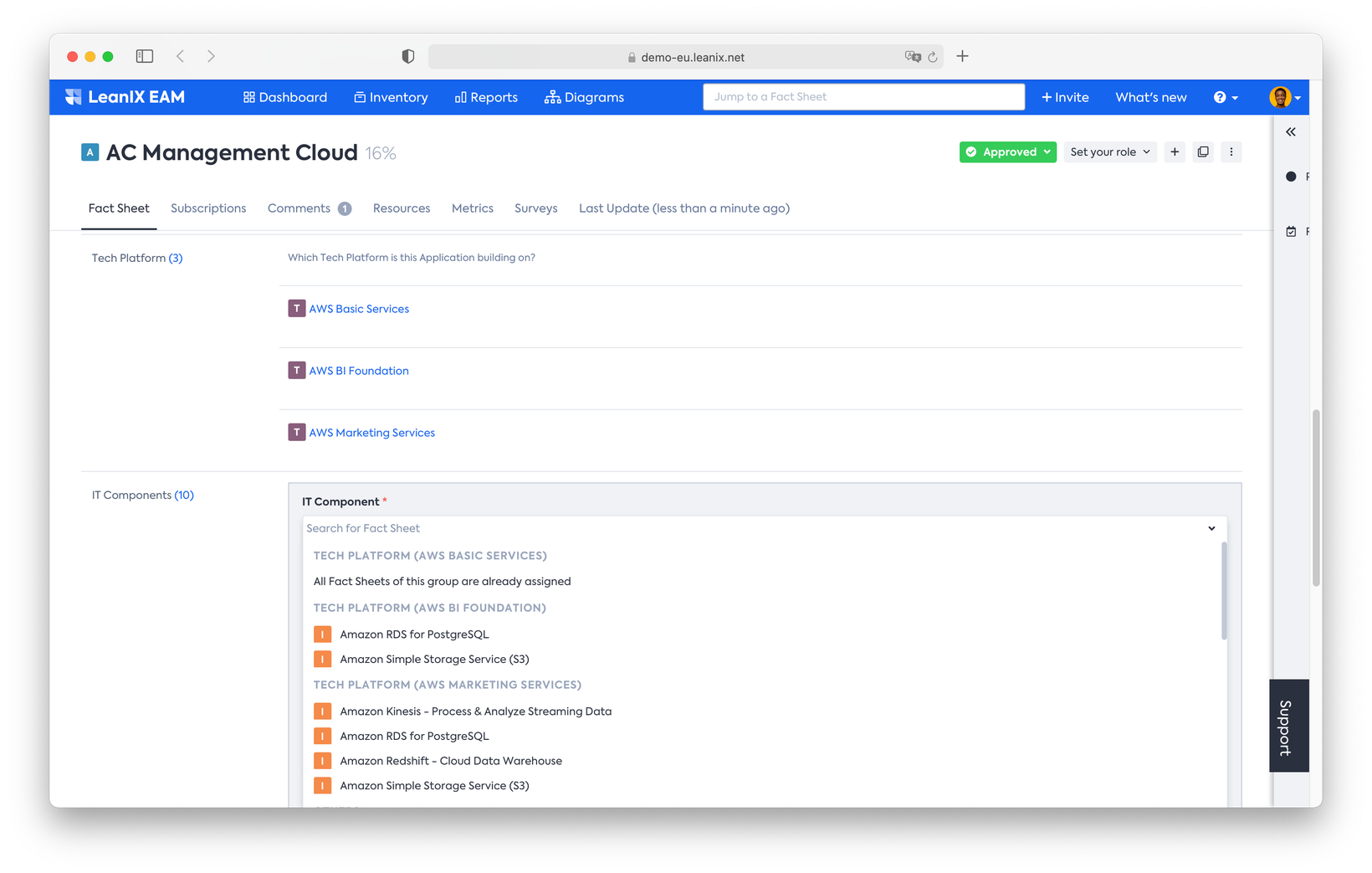Open the Dashboard menu item
1372x873 pixels.
click(285, 97)
